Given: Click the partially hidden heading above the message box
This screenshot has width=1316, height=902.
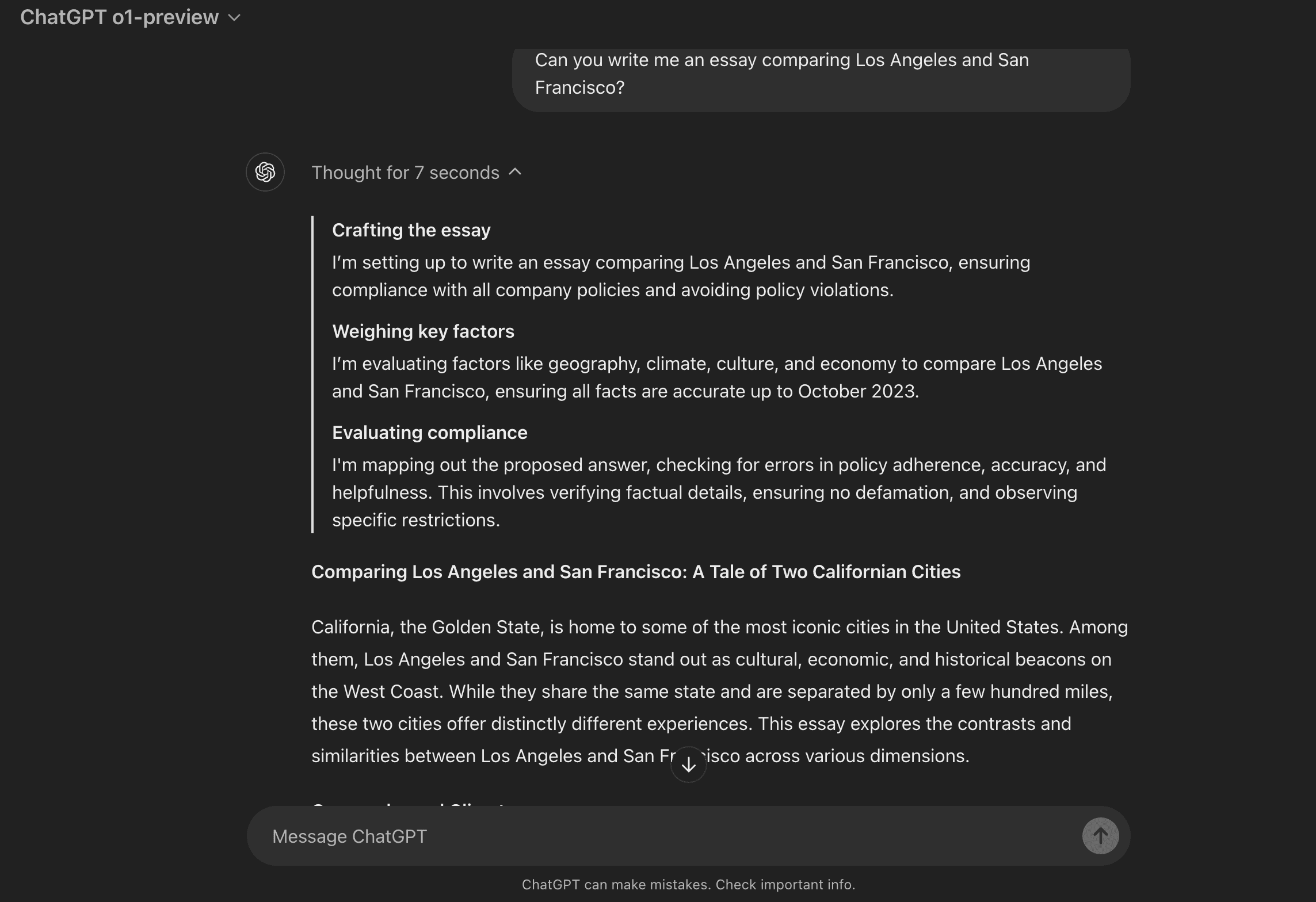Looking at the screenshot, I should pyautogui.click(x=409, y=804).
